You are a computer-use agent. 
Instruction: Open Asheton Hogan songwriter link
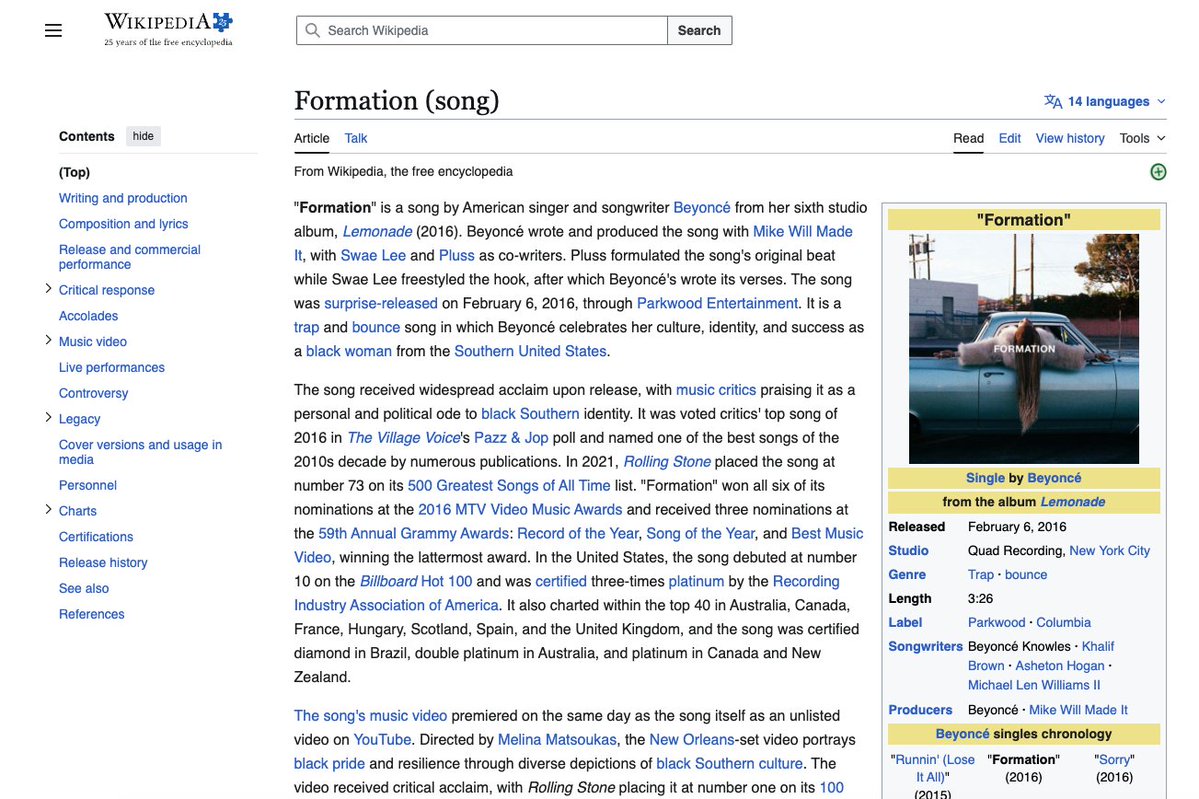click(x=1060, y=666)
